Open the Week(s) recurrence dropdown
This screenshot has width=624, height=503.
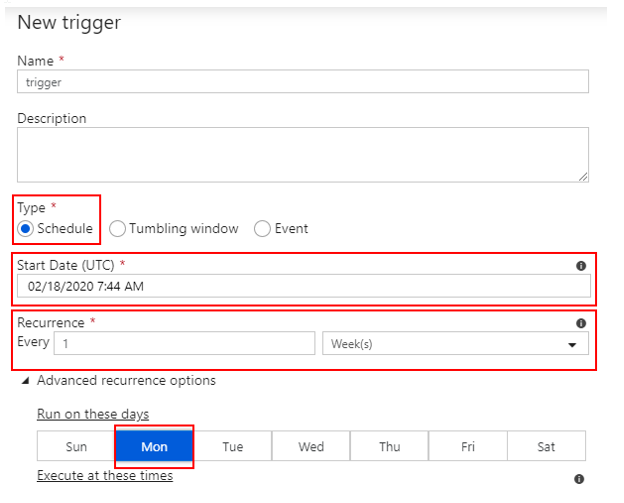tap(455, 344)
